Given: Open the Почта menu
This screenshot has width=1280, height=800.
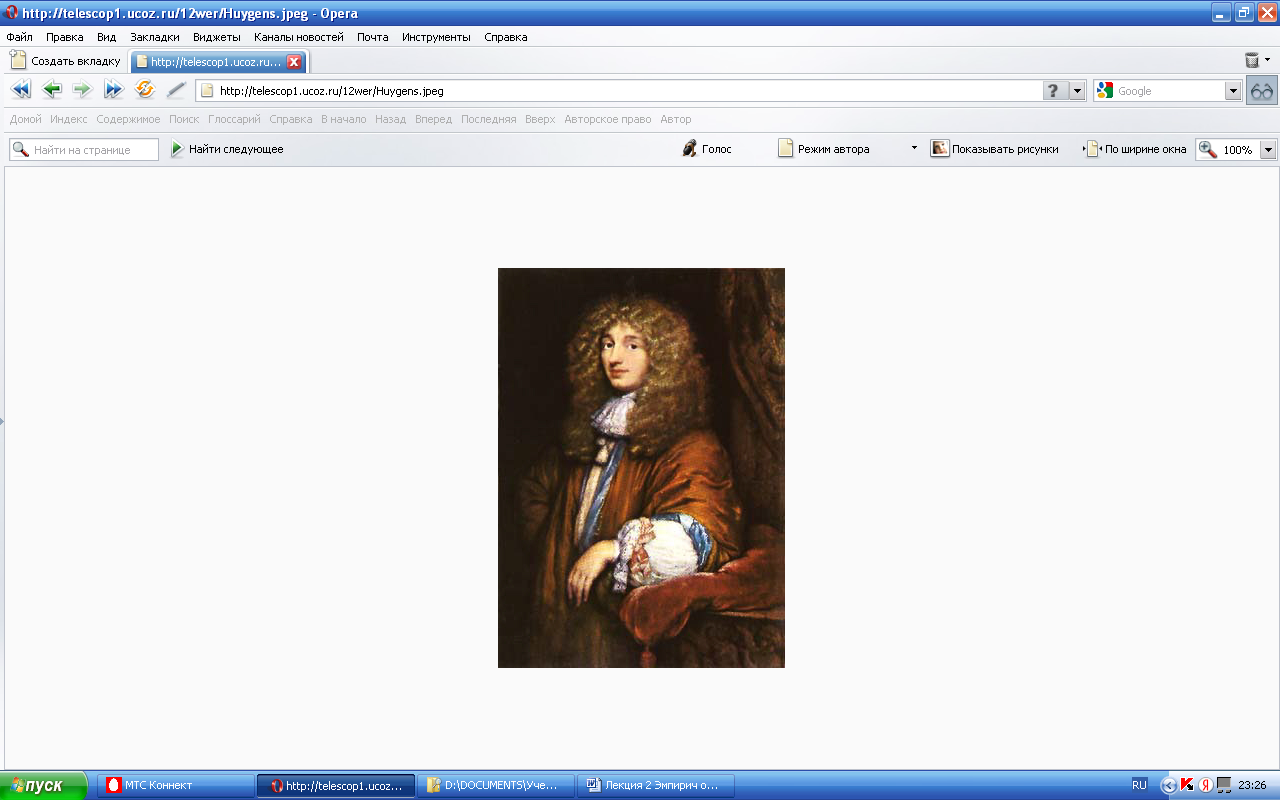Looking at the screenshot, I should pos(373,37).
